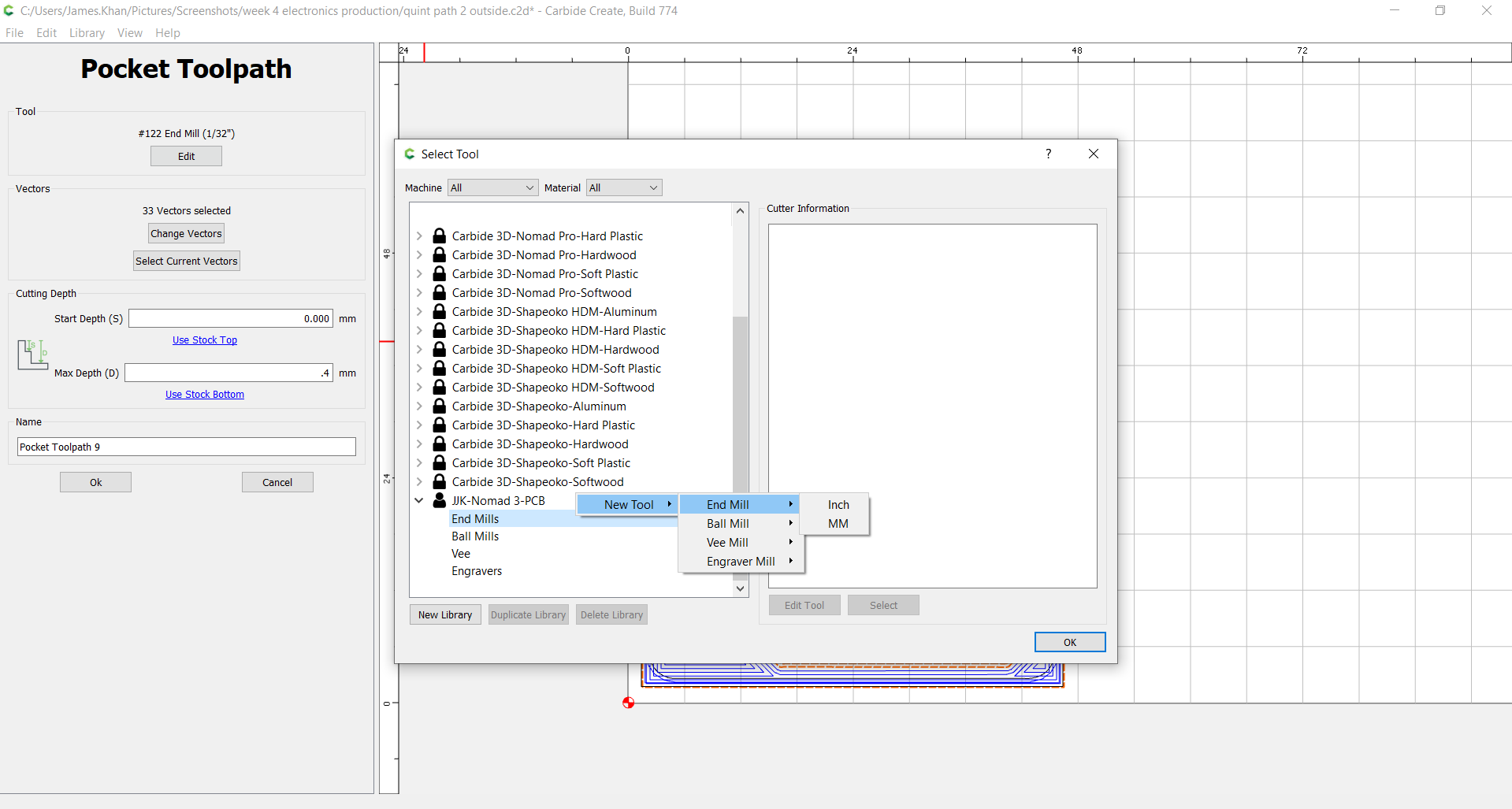This screenshot has width=1512, height=809.
Task: Expand Carbide 3D-Nomad Pro-Hardwood library
Action: click(419, 254)
